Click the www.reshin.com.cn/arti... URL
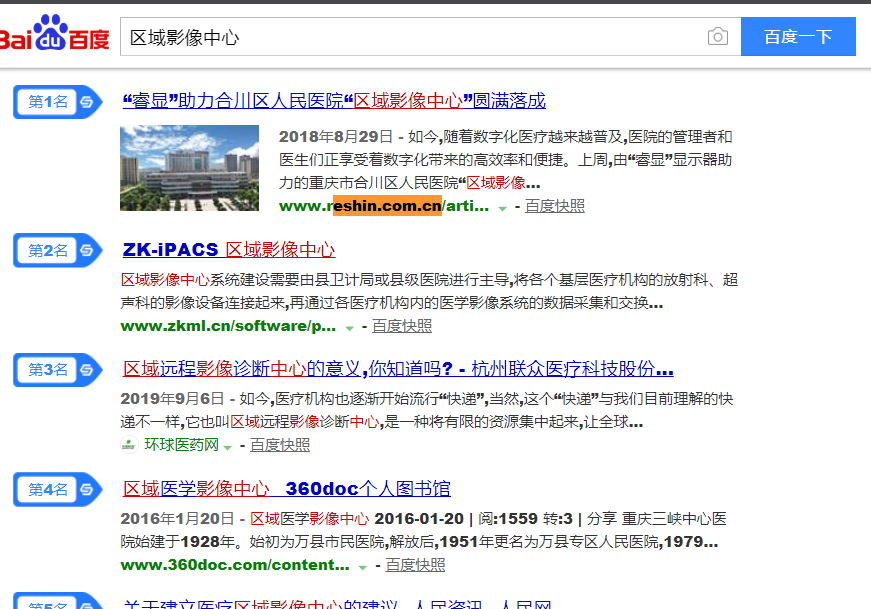Screen dimensions: 871x609 tap(384, 206)
